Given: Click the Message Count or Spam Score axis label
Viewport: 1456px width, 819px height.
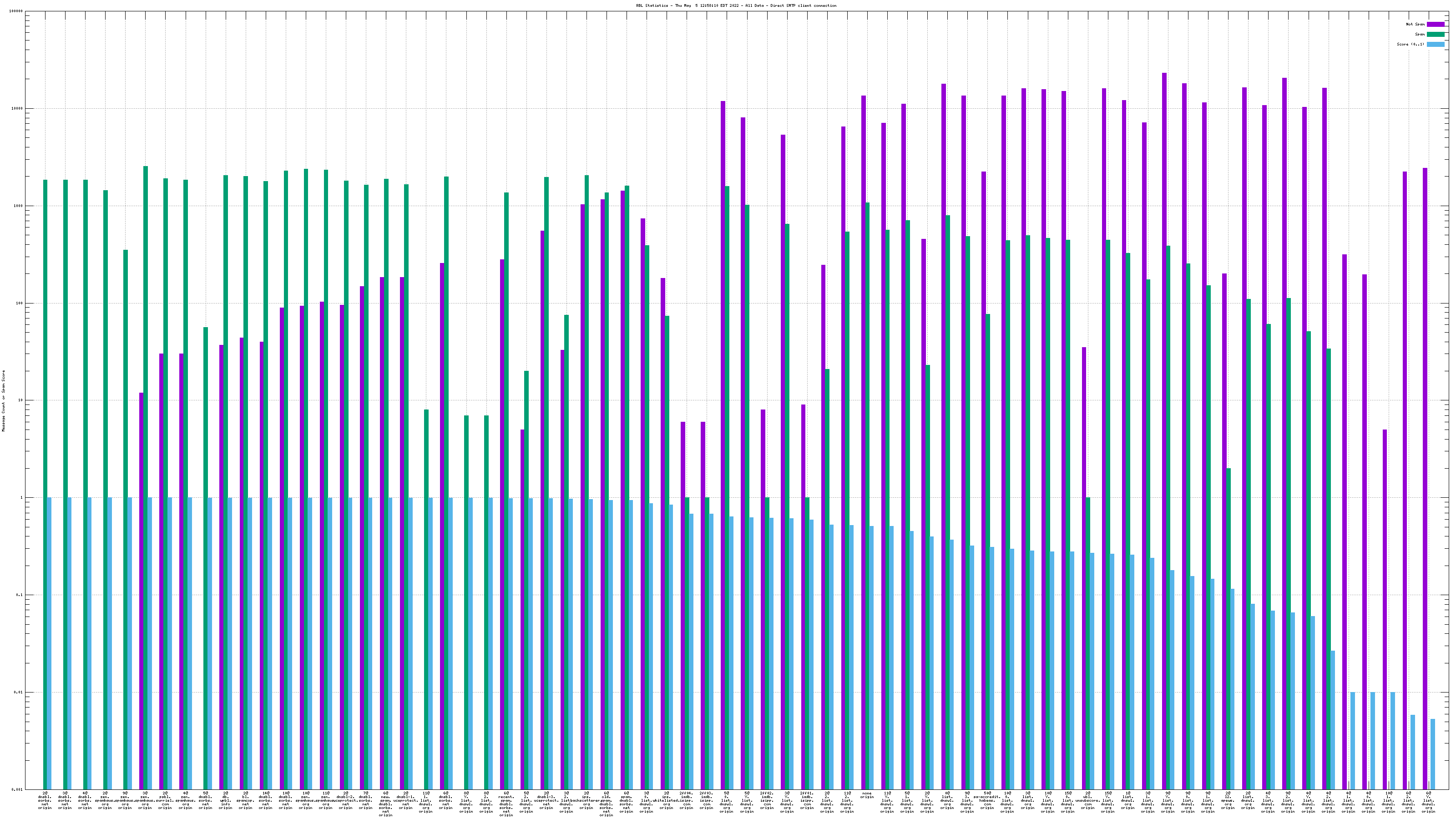Looking at the screenshot, I should [3, 401].
